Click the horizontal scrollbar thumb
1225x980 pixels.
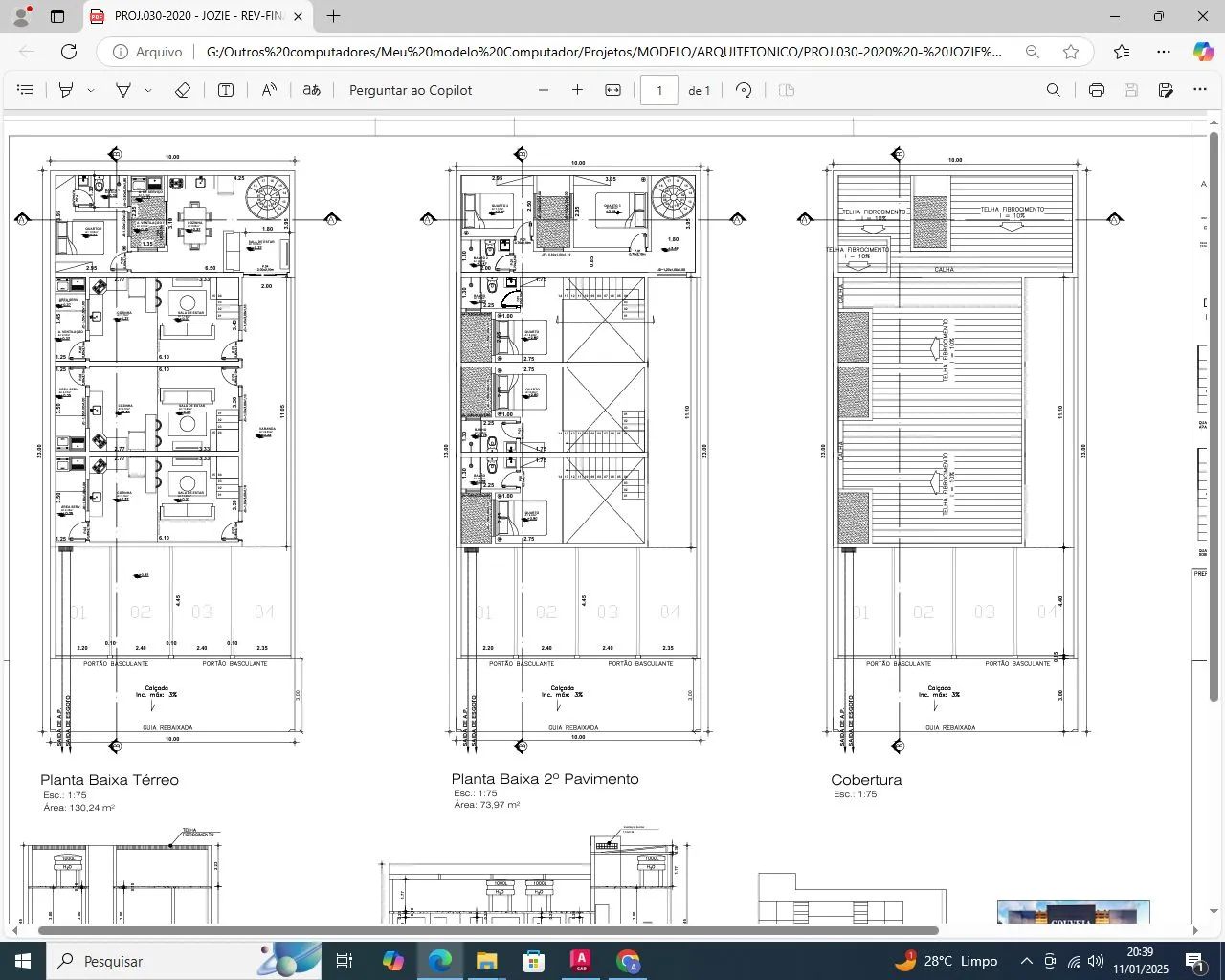pyautogui.click(x=488, y=930)
